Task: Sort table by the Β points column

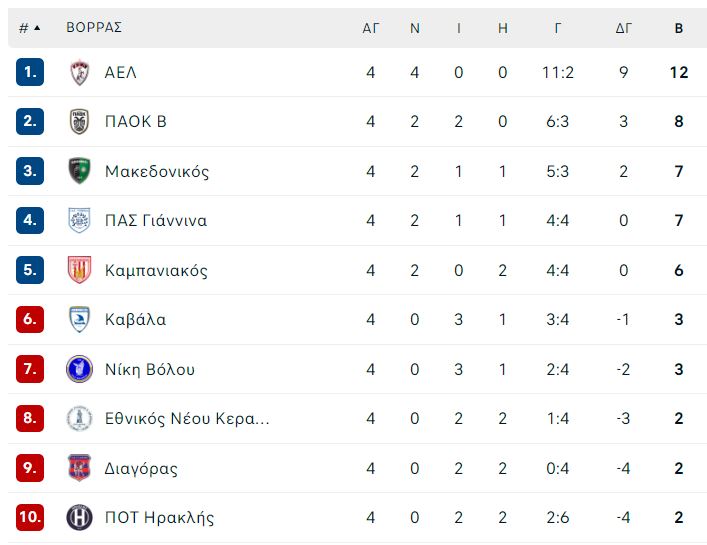Action: coord(679,28)
